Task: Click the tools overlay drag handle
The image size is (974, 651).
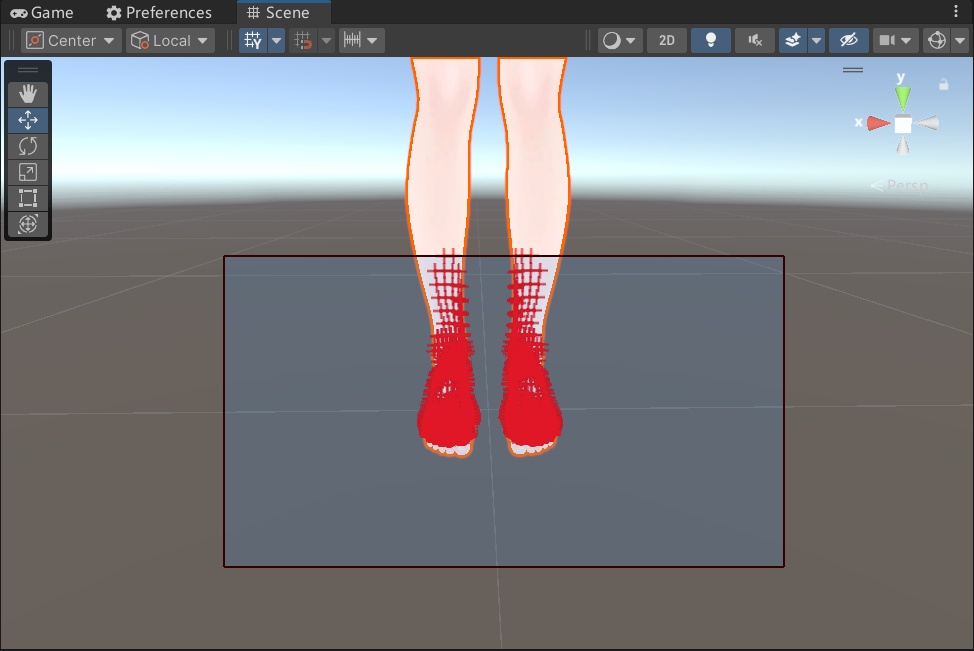Action: coord(28,70)
